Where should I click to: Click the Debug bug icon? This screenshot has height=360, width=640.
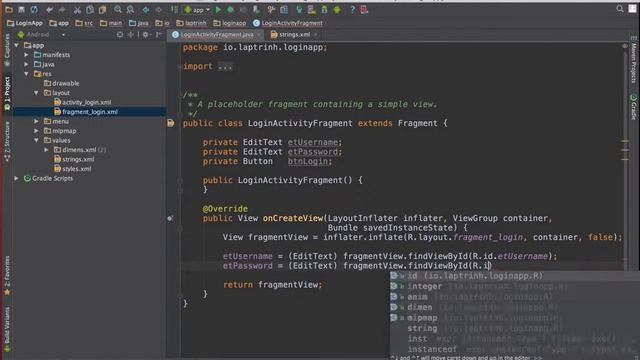231,9
